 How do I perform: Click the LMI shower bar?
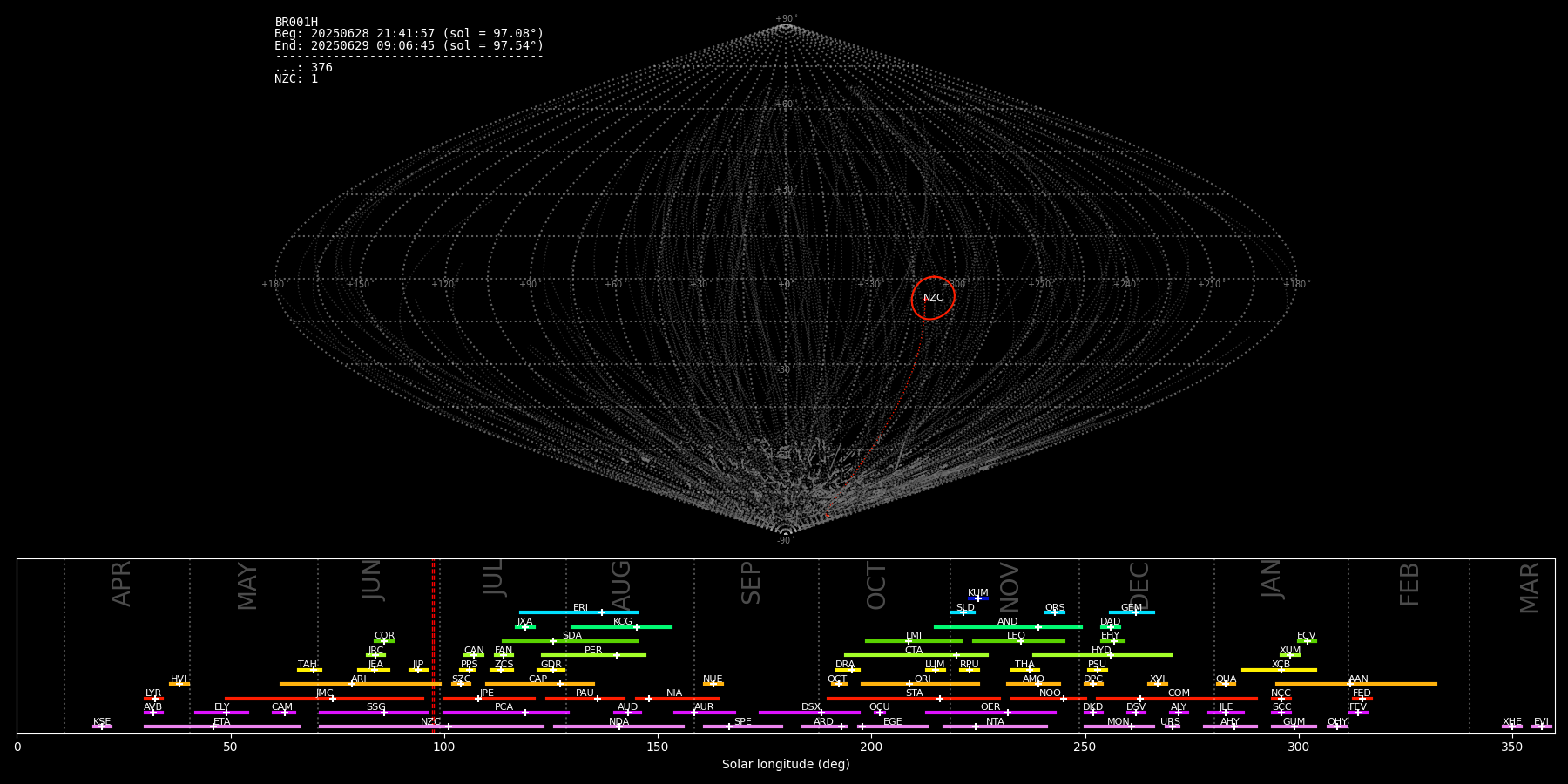[x=914, y=641]
